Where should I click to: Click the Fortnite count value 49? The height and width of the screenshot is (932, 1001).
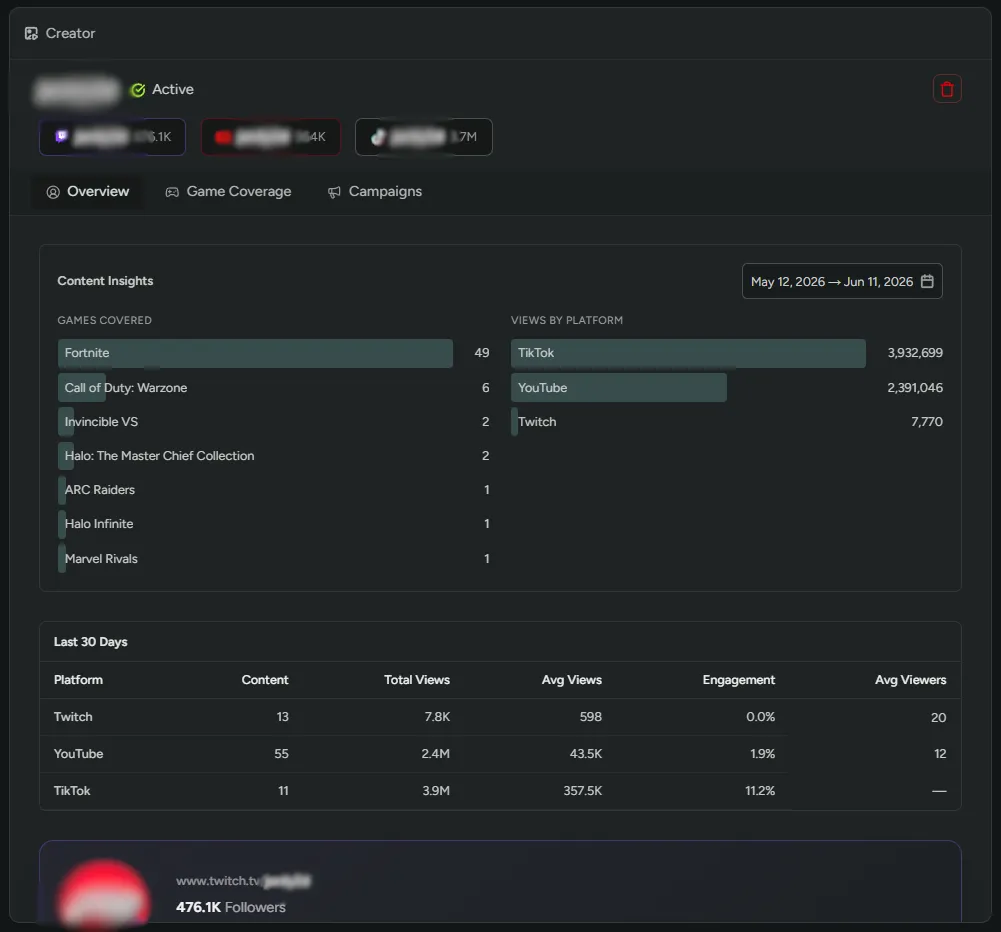tap(482, 353)
